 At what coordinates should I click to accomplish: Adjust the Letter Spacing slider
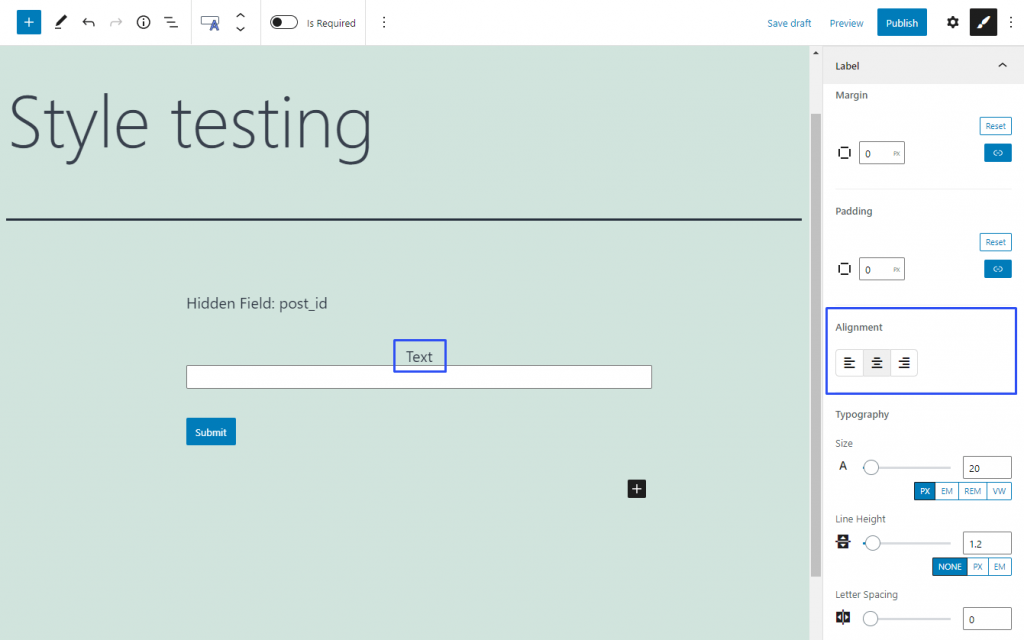point(906,618)
